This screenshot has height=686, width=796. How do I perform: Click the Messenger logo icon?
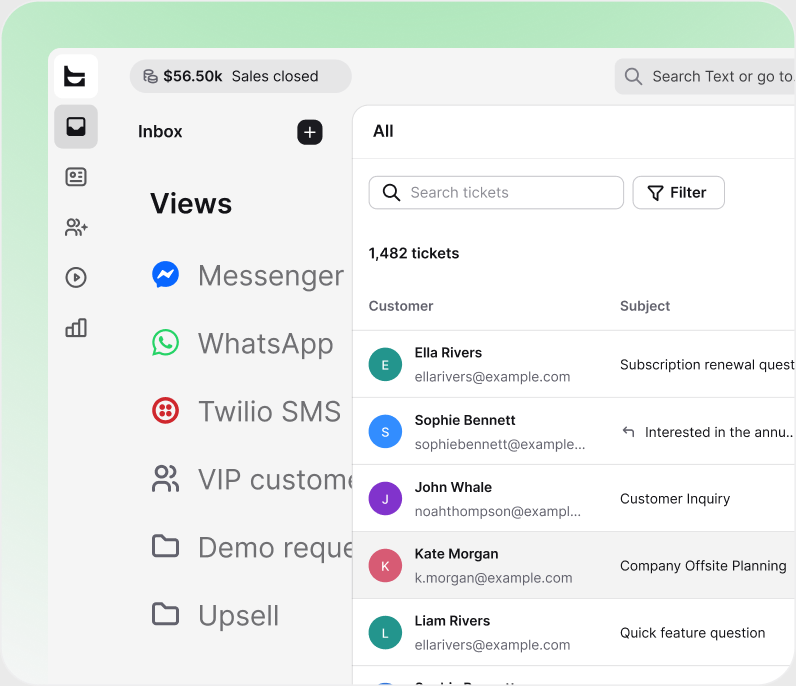pos(165,275)
